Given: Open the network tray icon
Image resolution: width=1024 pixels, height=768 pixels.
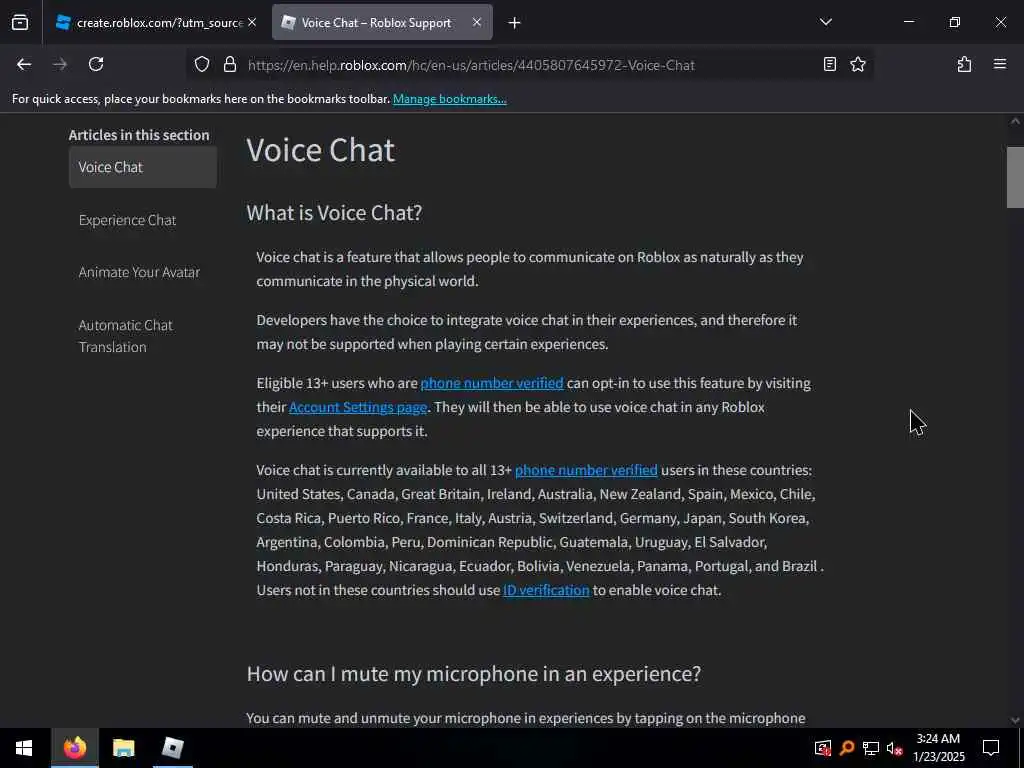Looking at the screenshot, I should coord(871,748).
